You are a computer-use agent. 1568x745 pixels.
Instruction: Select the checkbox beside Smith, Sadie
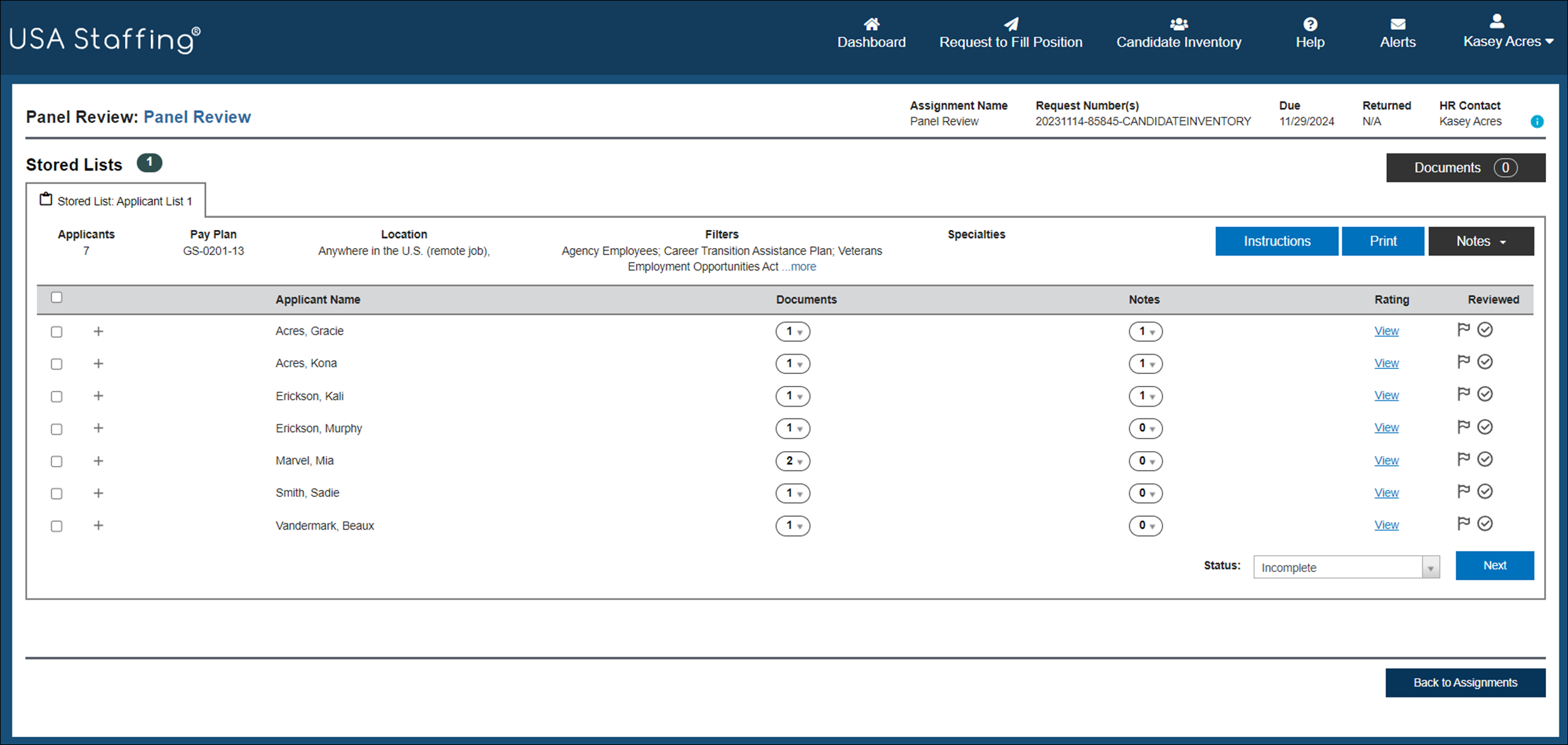tap(56, 493)
